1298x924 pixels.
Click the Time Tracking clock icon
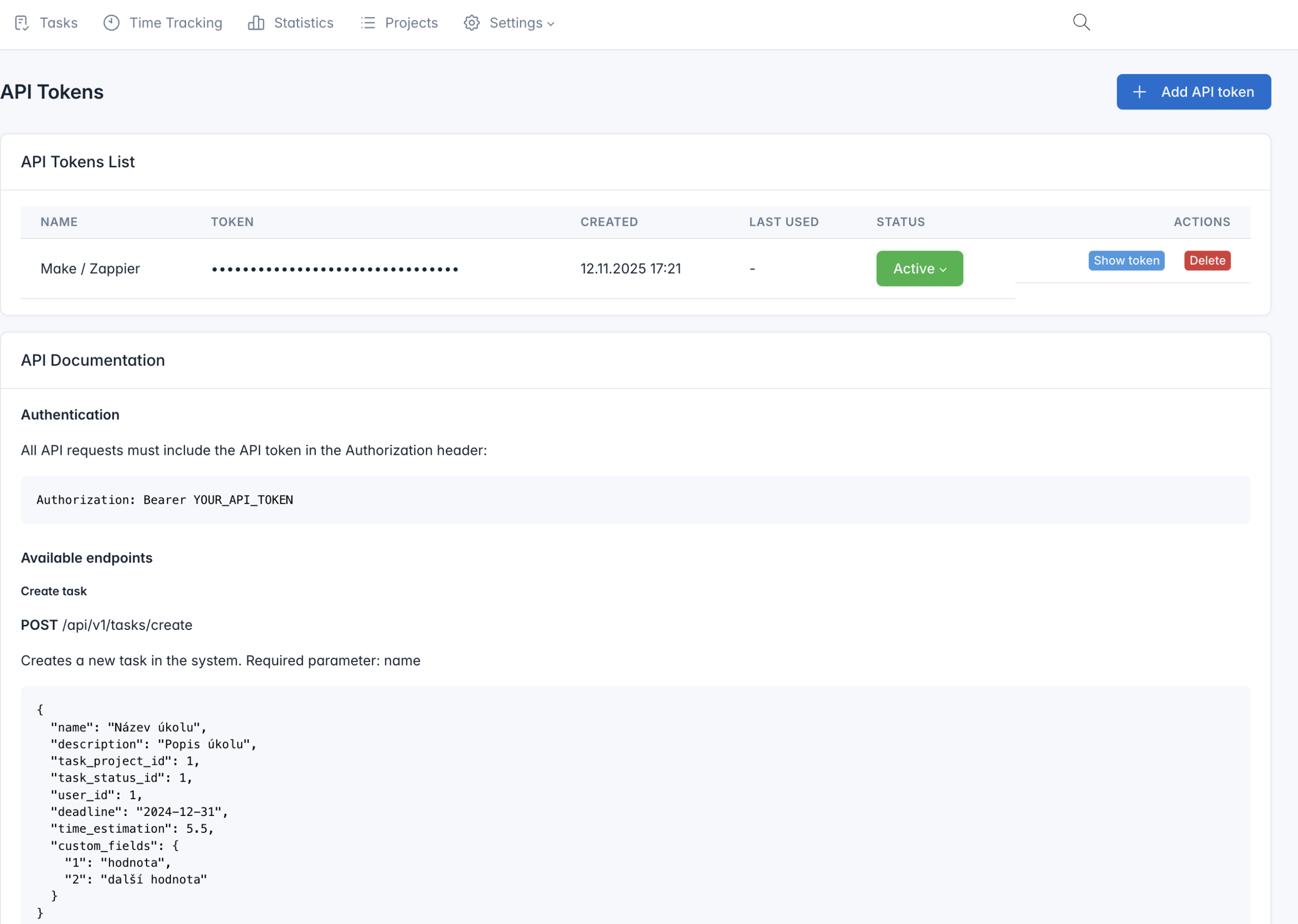click(x=112, y=23)
